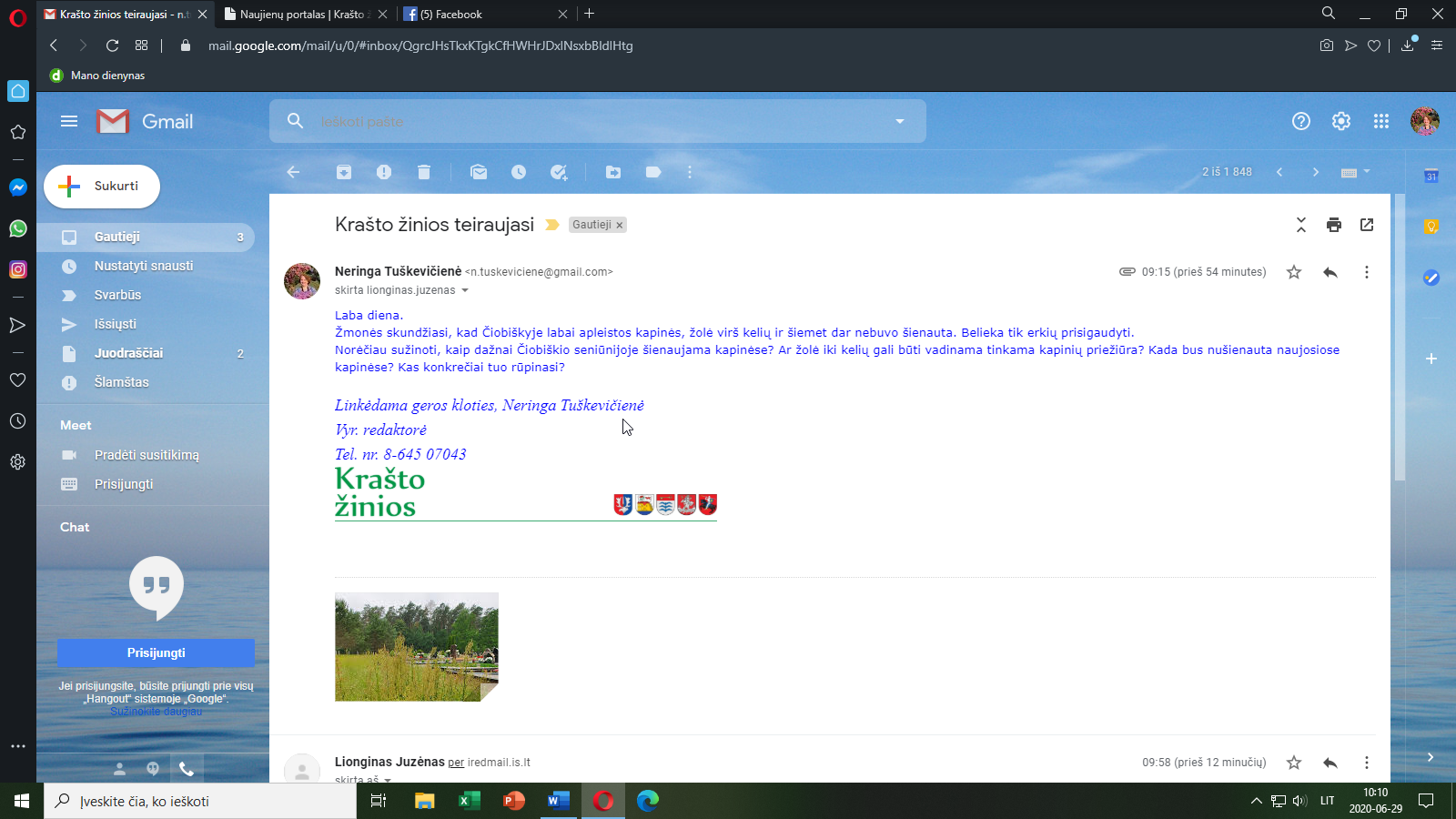Image resolution: width=1456 pixels, height=819 pixels.
Task: Open search options dropdown arrow
Action: (x=900, y=121)
